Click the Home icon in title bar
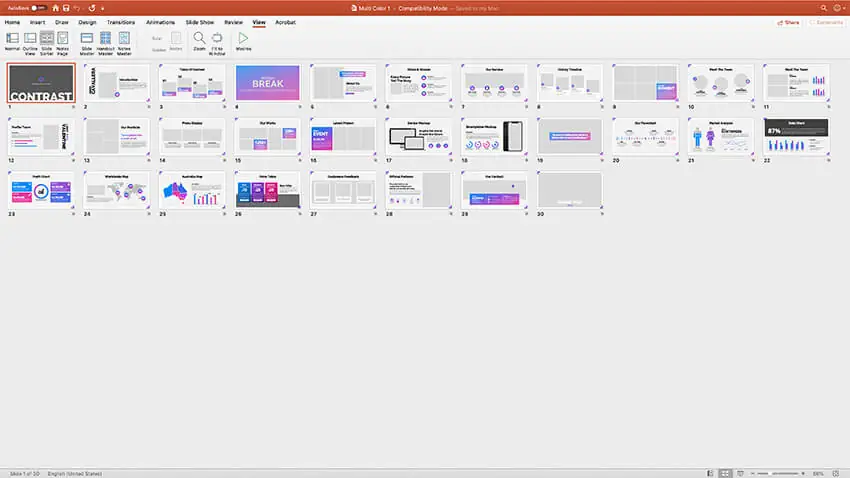Image resolution: width=850 pixels, height=478 pixels. point(55,8)
